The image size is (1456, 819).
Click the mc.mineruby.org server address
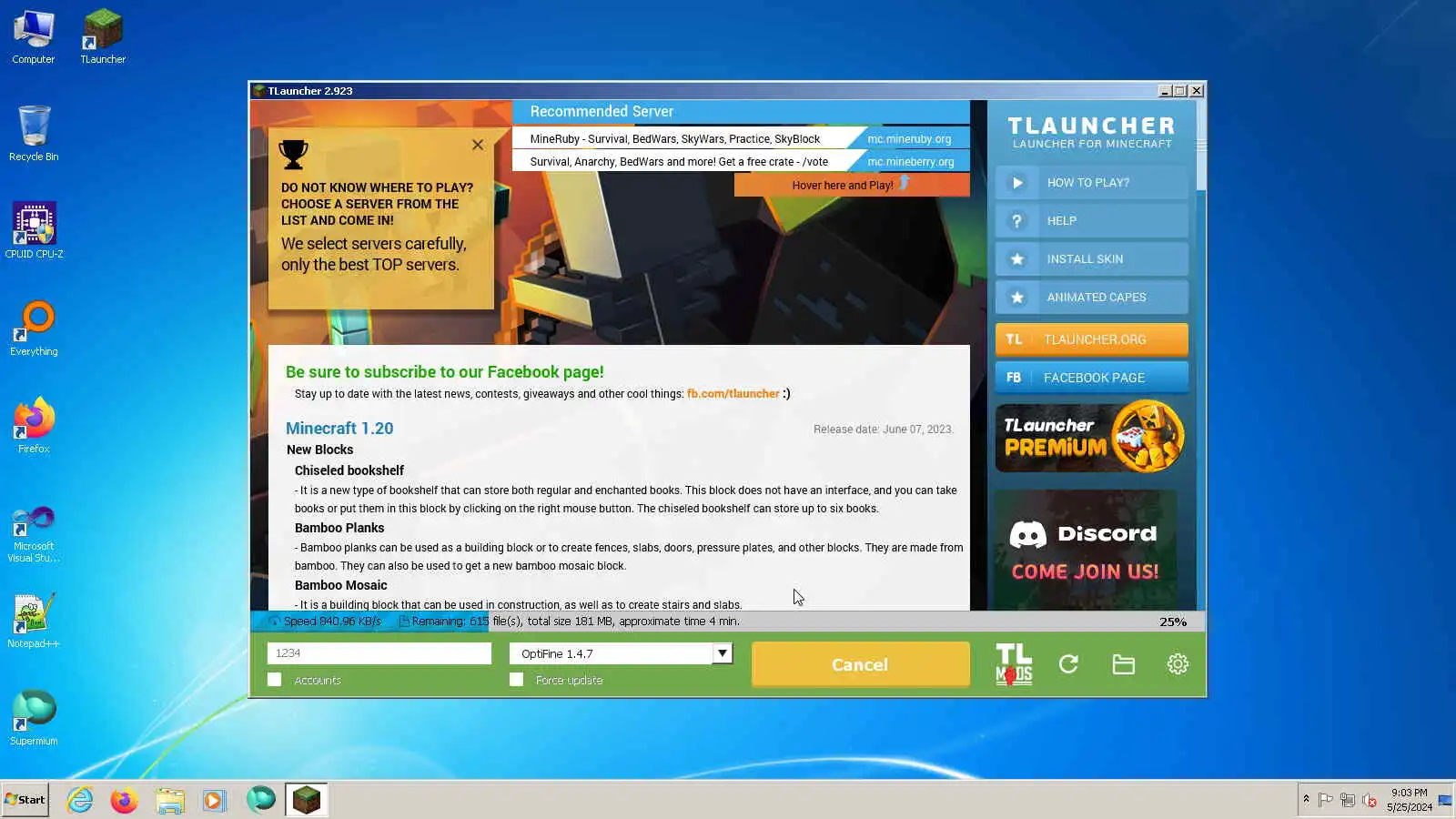coord(909,139)
